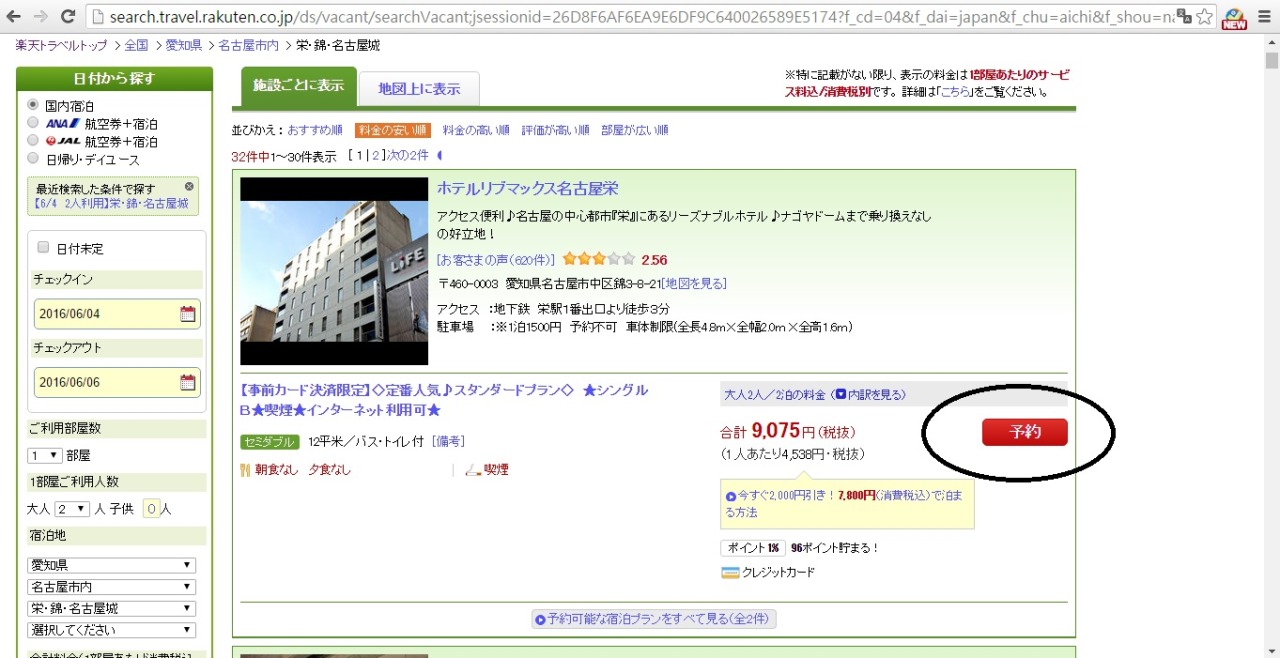The height and width of the screenshot is (658, 1280).
Task: Select 国内宿泊 radio button
Action: coord(33,104)
